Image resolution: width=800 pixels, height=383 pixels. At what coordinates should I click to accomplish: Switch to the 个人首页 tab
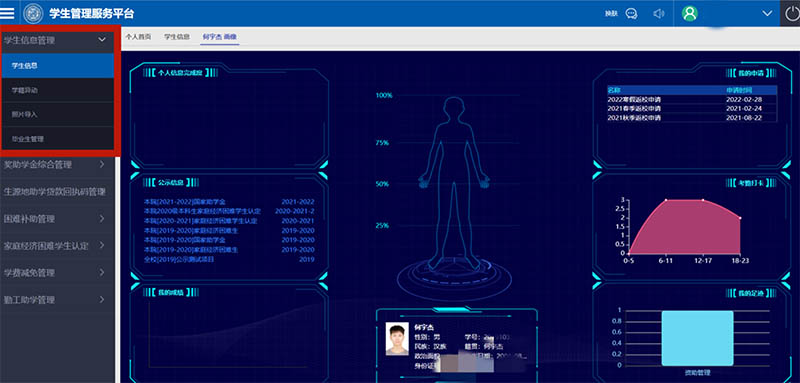coord(138,37)
